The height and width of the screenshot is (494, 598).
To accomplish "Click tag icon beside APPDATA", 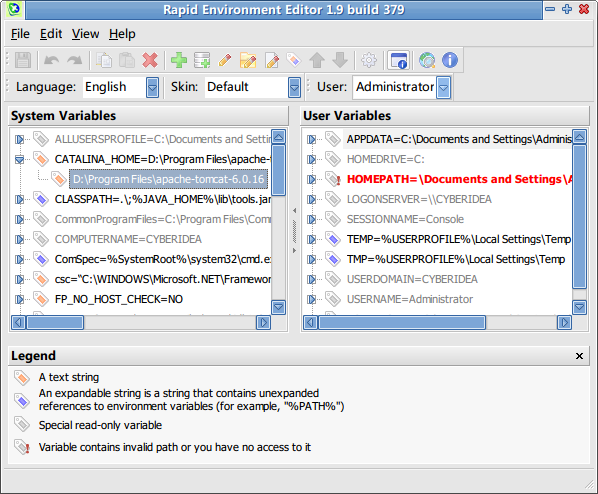I will pyautogui.click(x=333, y=139).
